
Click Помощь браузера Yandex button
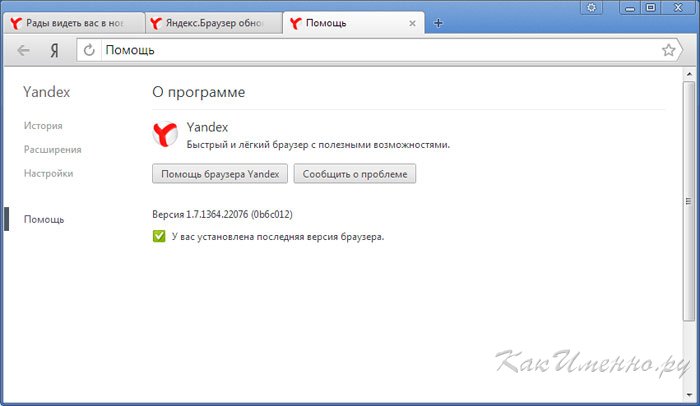pos(220,174)
